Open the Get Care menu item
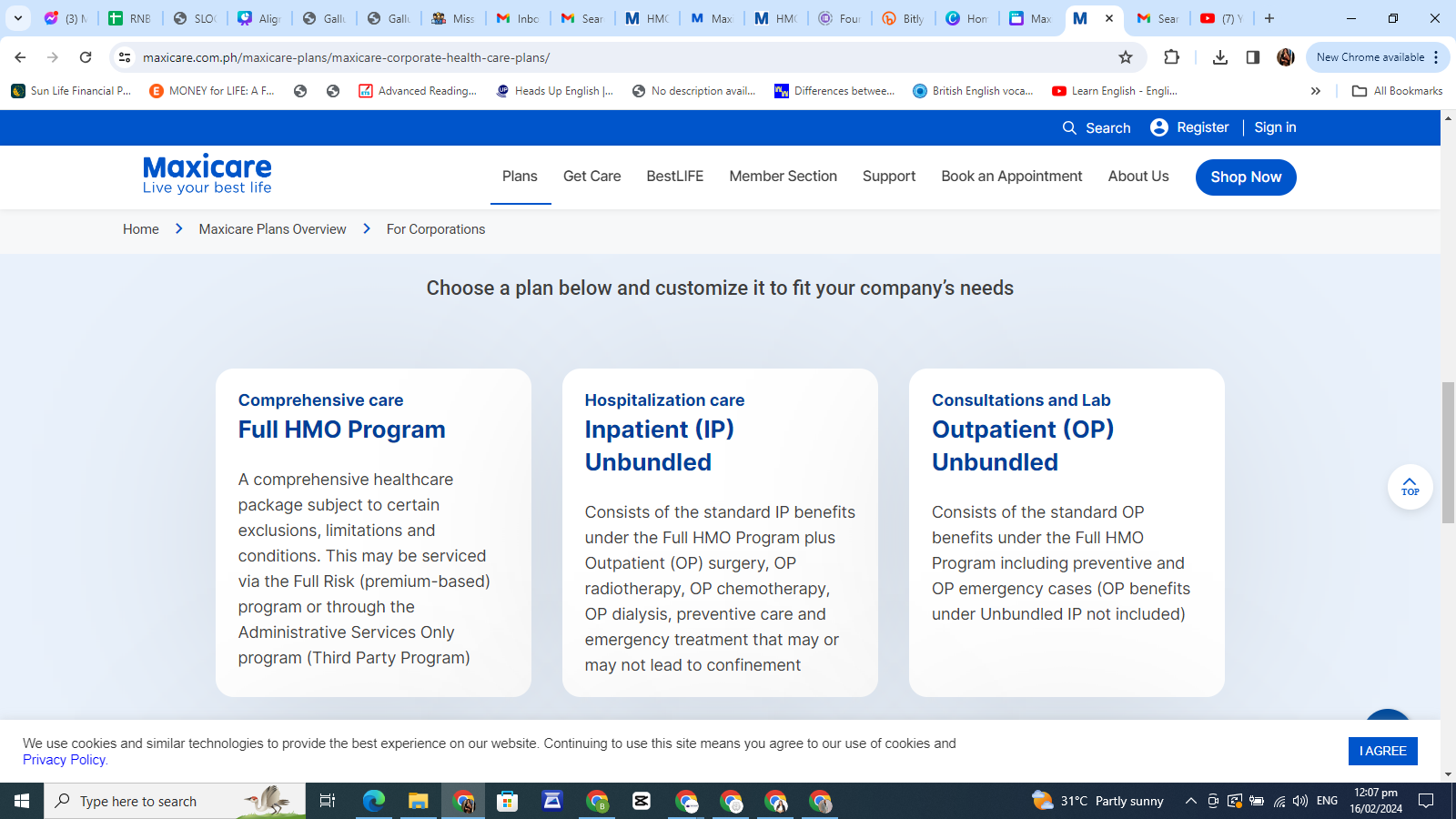 (591, 177)
